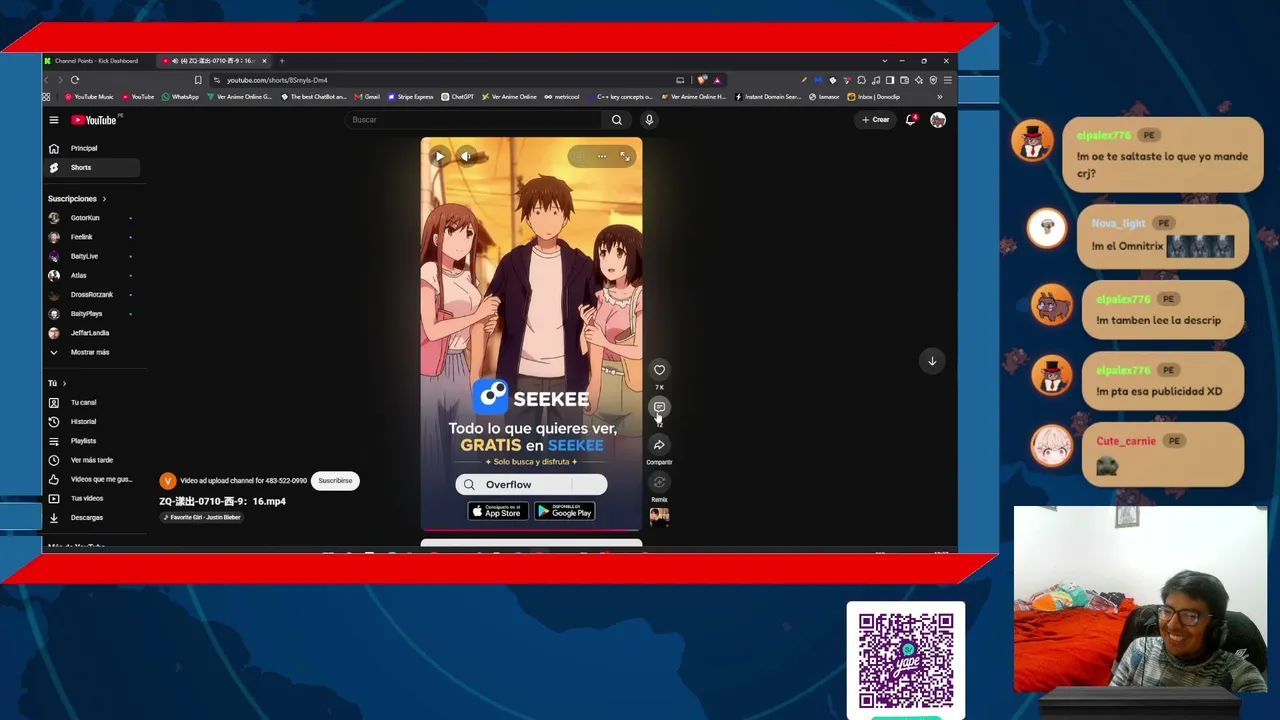
Task: Start voice search with the microphone
Action: [649, 120]
